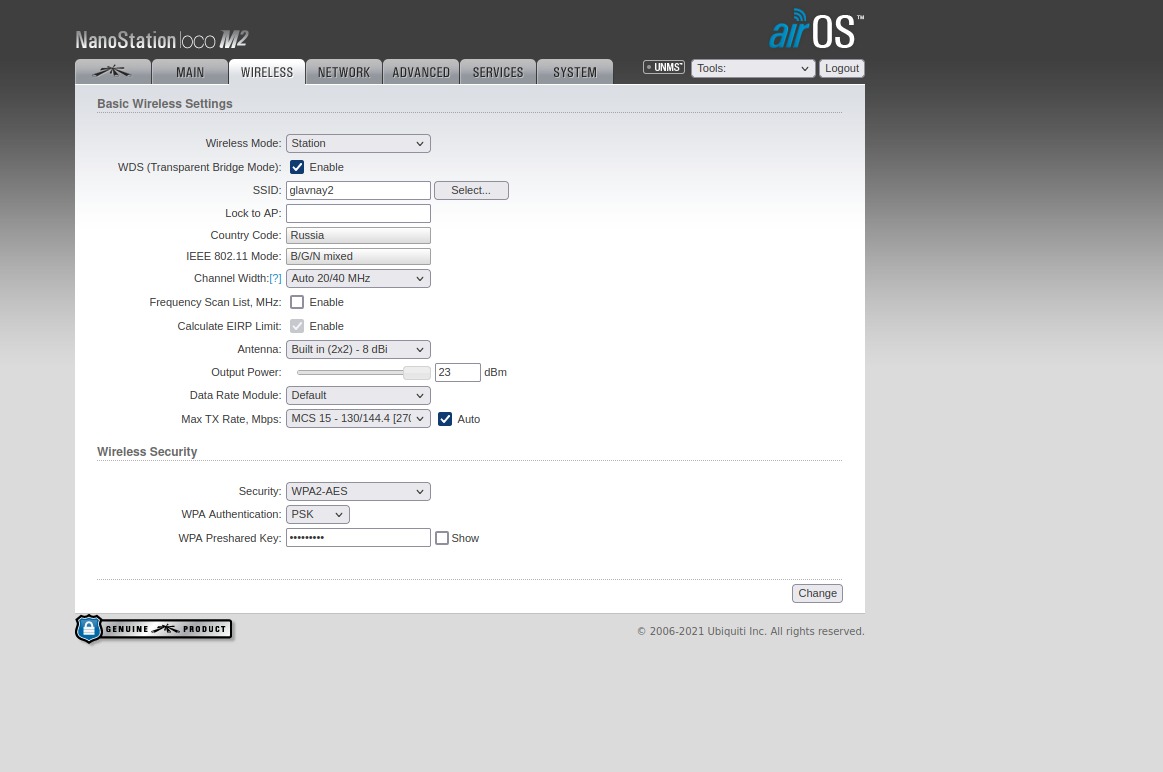Click the Output Power slider handle
This screenshot has height=772, width=1163.
point(416,373)
